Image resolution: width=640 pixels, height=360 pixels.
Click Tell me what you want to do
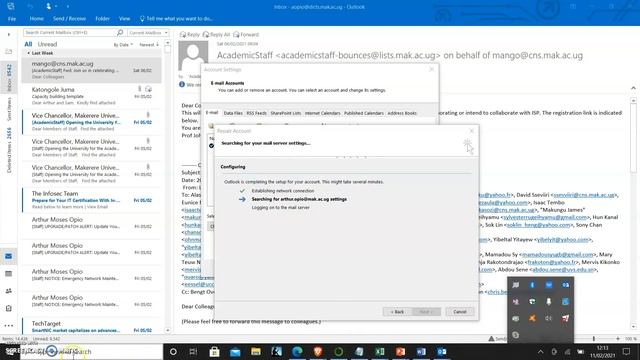point(176,19)
